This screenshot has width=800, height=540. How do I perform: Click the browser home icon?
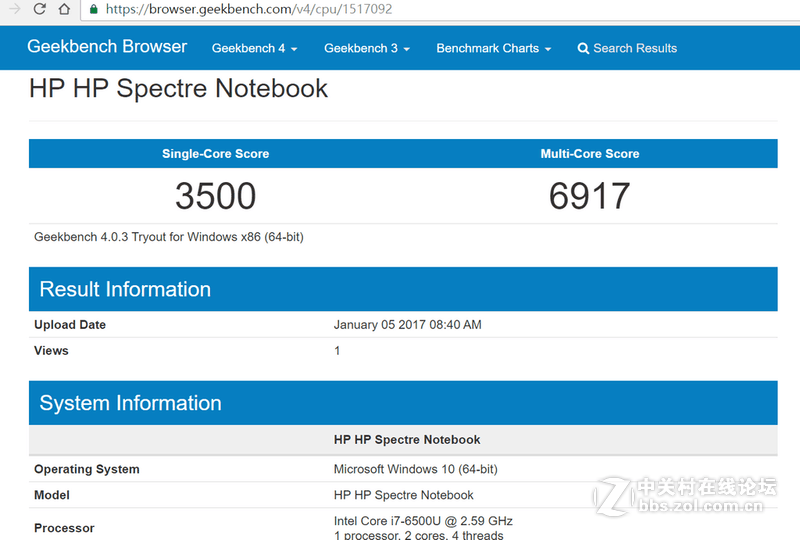coord(64,9)
